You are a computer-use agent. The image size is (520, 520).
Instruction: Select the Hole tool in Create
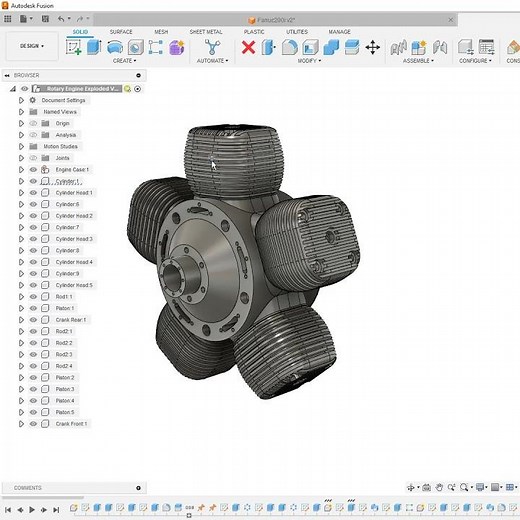[x=136, y=47]
